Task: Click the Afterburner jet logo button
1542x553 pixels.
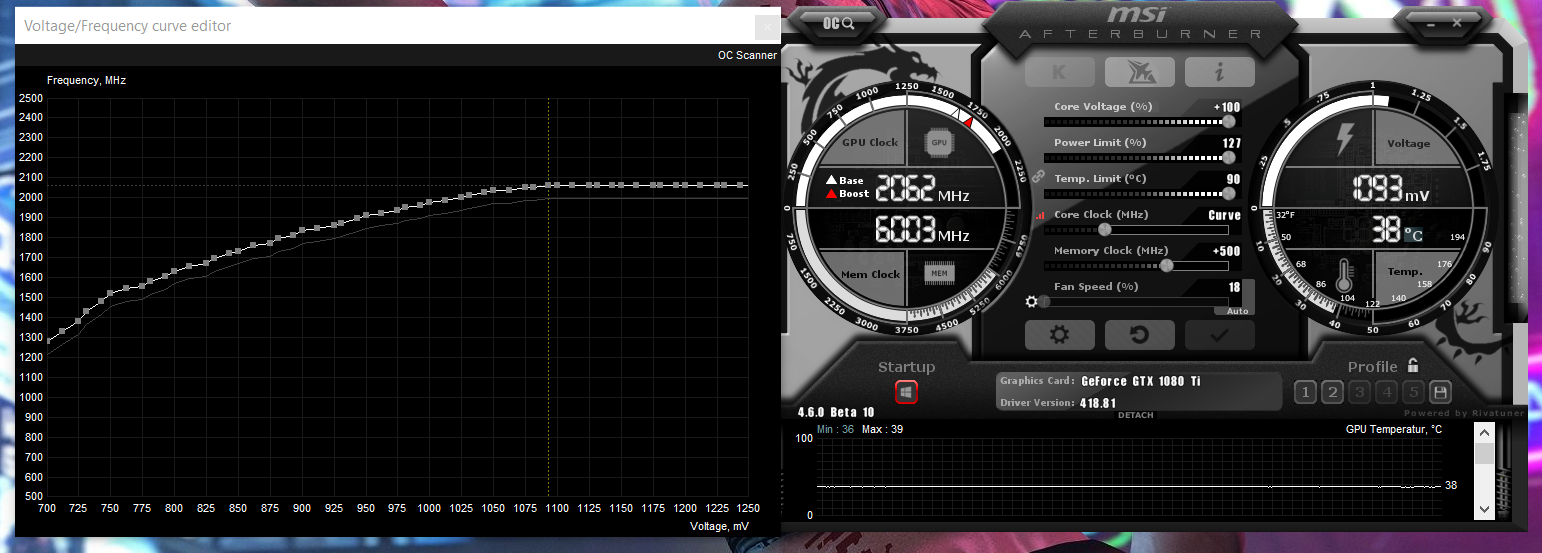Action: [1140, 71]
